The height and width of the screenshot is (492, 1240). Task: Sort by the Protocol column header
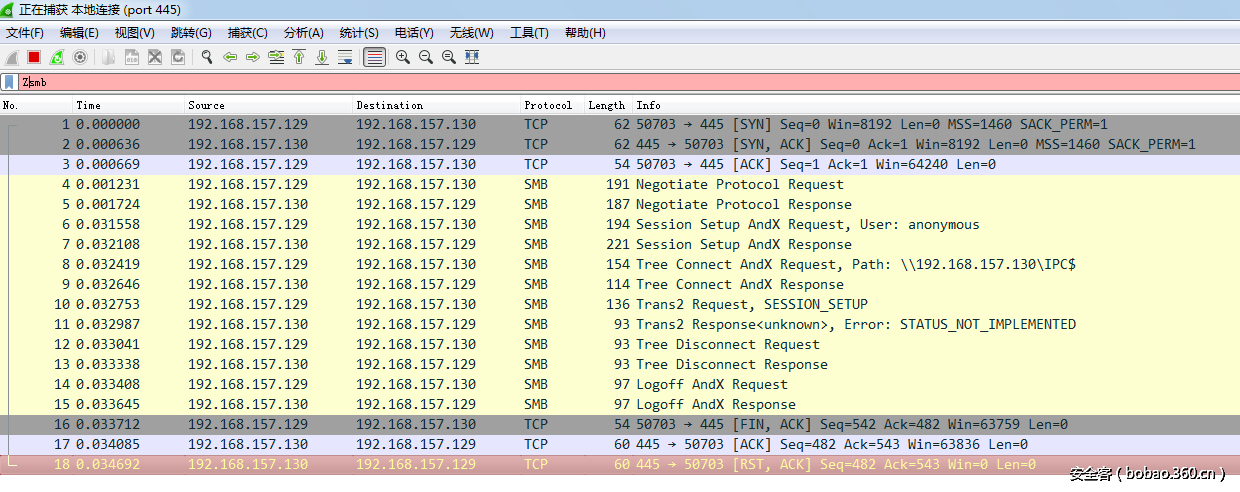[552, 105]
